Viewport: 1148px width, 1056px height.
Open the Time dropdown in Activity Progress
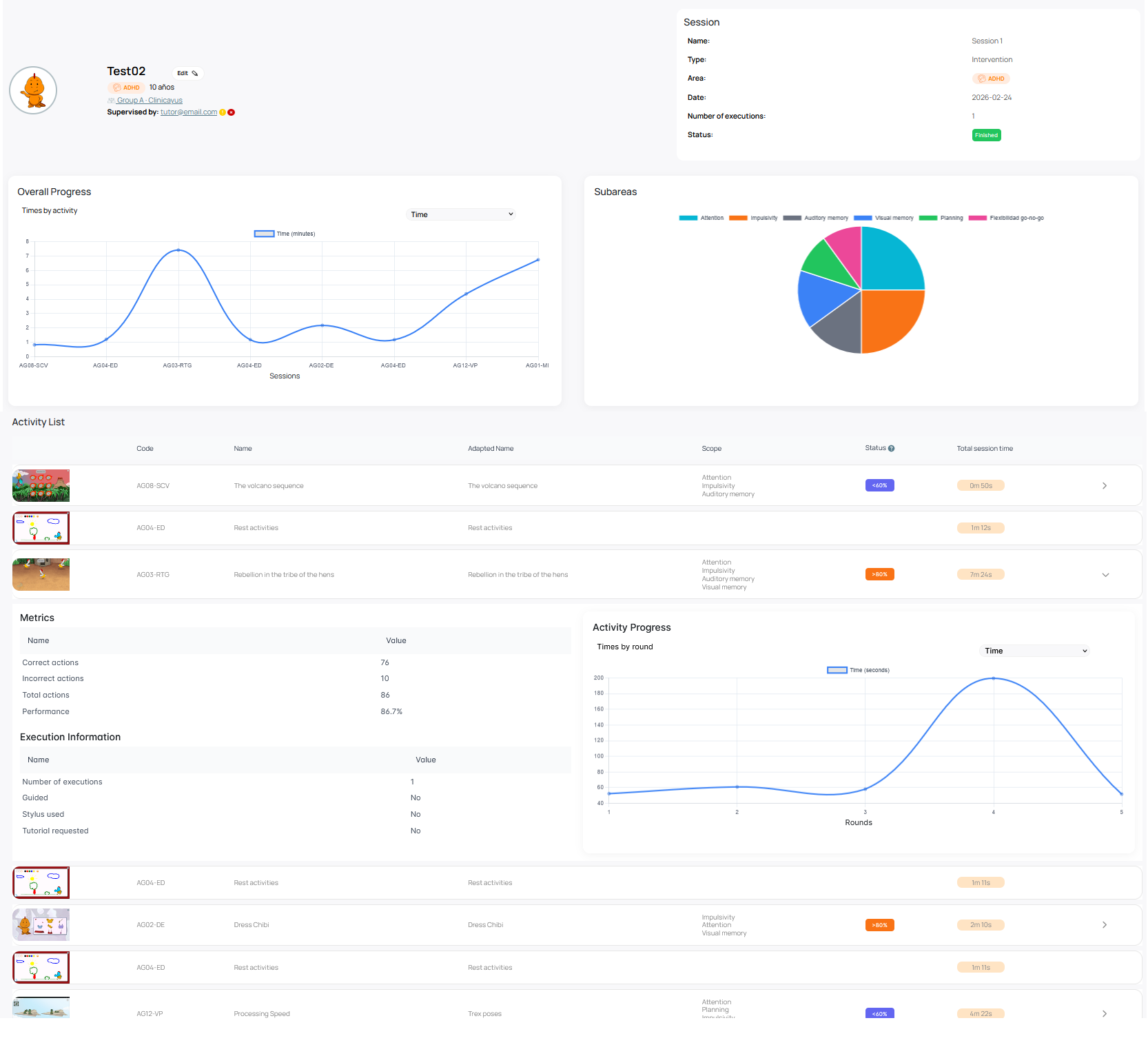pyautogui.click(x=1034, y=651)
